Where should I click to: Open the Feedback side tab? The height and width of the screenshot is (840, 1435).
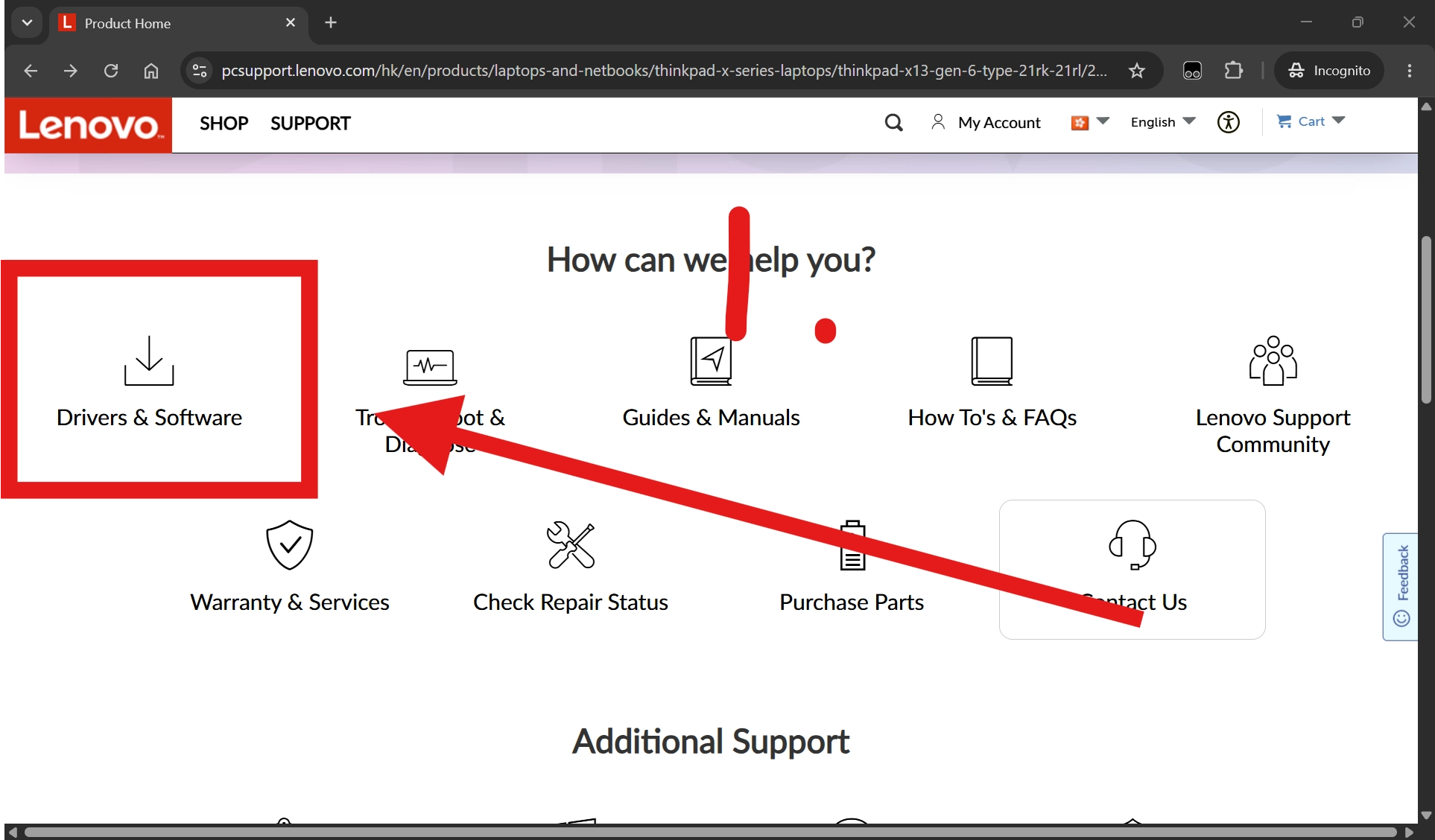pos(1401,586)
